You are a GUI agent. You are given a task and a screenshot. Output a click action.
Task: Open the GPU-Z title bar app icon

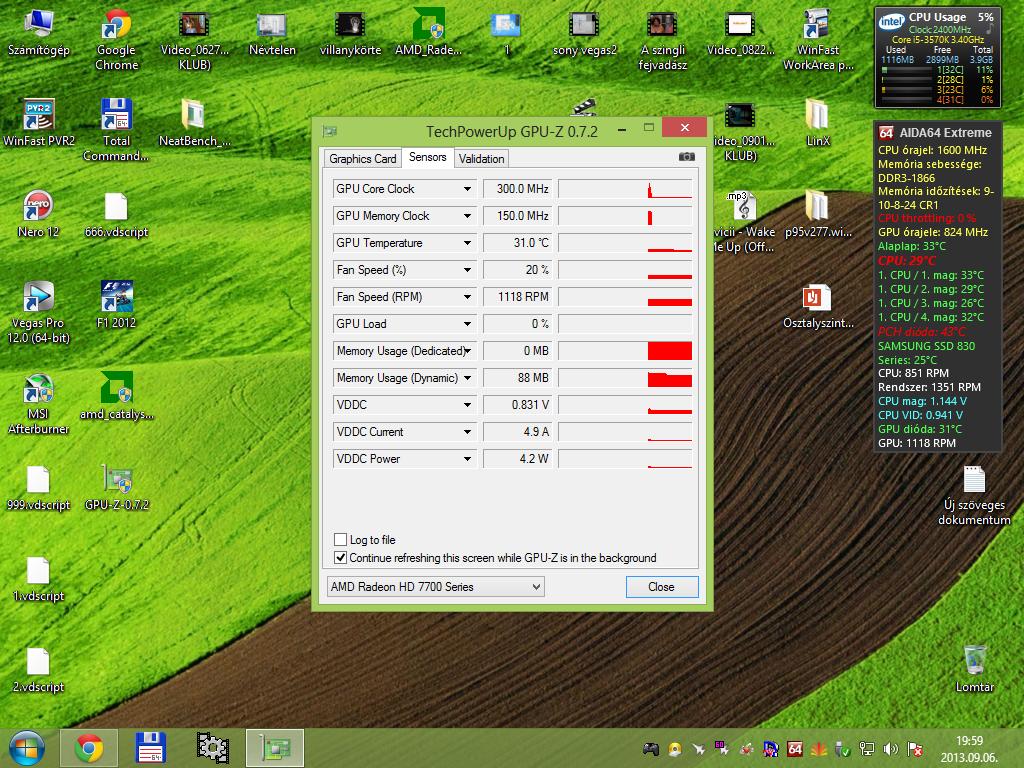point(330,131)
